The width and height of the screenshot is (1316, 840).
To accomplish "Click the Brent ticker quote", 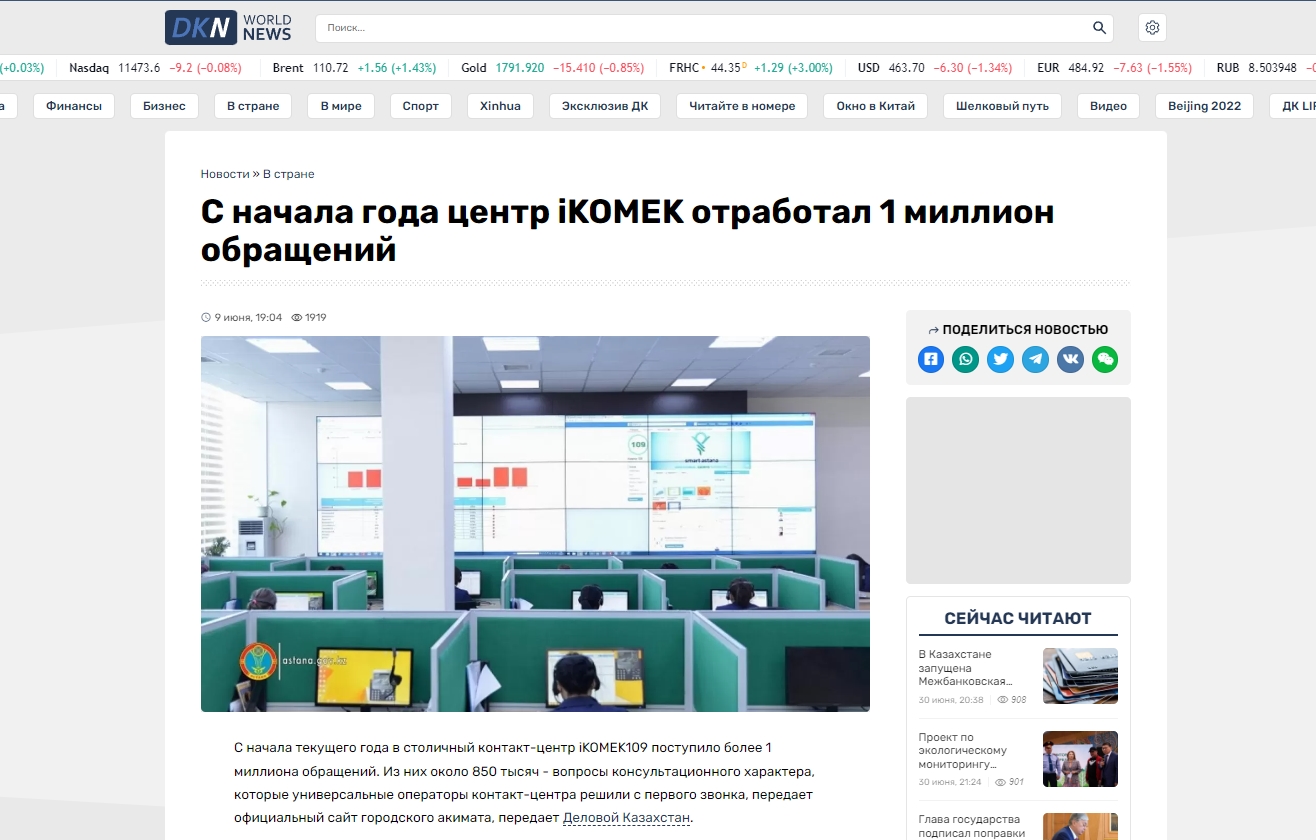I will (x=354, y=68).
